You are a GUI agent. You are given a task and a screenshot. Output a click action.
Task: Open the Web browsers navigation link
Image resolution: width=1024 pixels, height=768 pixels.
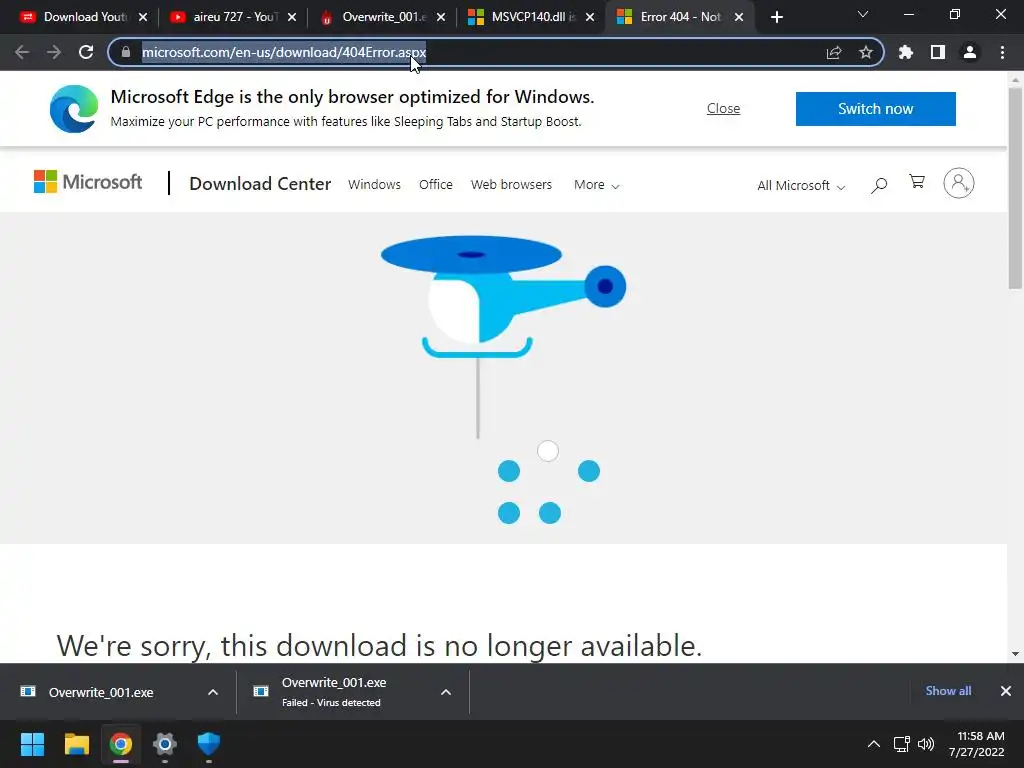coord(511,185)
